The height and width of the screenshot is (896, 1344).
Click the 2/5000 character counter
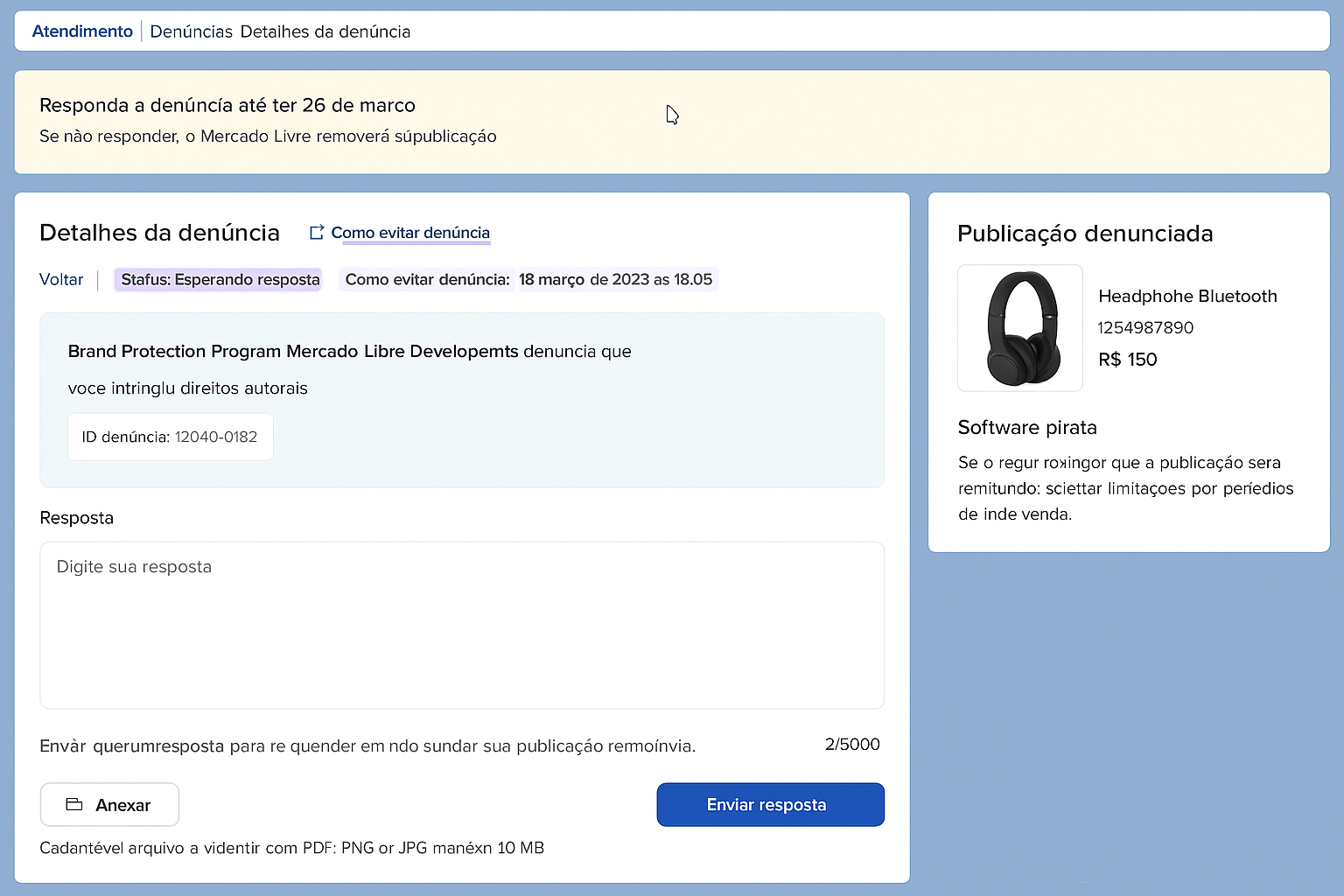click(851, 745)
